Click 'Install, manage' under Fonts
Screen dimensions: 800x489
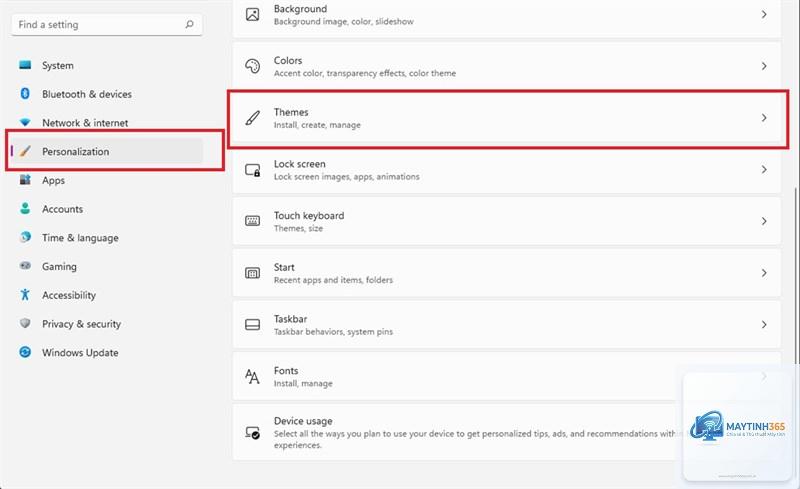click(x=303, y=383)
